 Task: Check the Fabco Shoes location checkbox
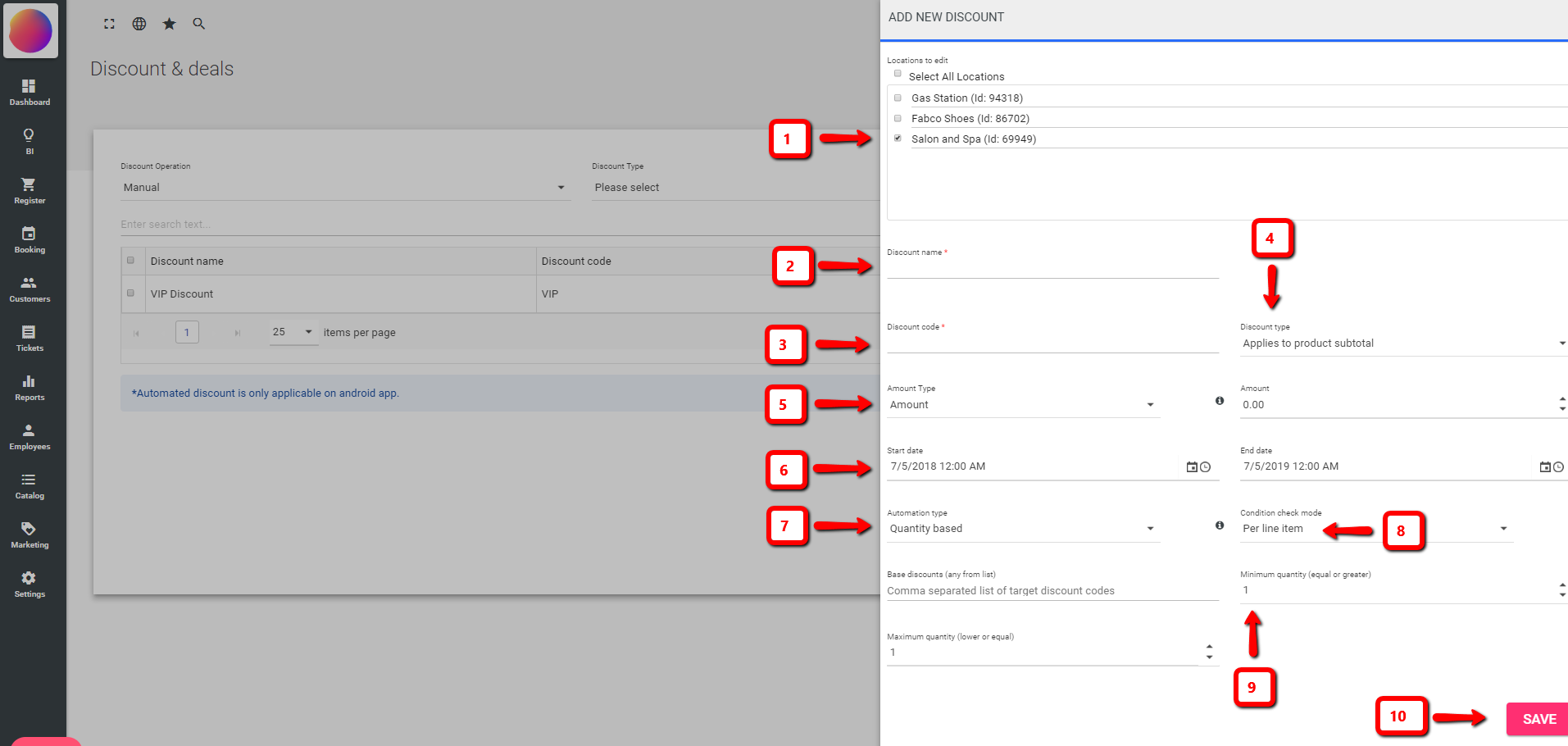[898, 118]
